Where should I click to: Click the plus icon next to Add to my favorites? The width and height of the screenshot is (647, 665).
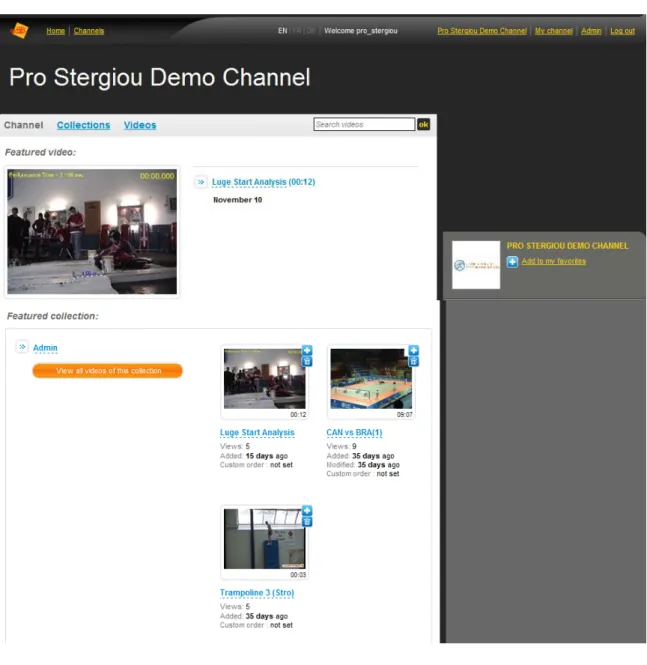pyautogui.click(x=512, y=262)
